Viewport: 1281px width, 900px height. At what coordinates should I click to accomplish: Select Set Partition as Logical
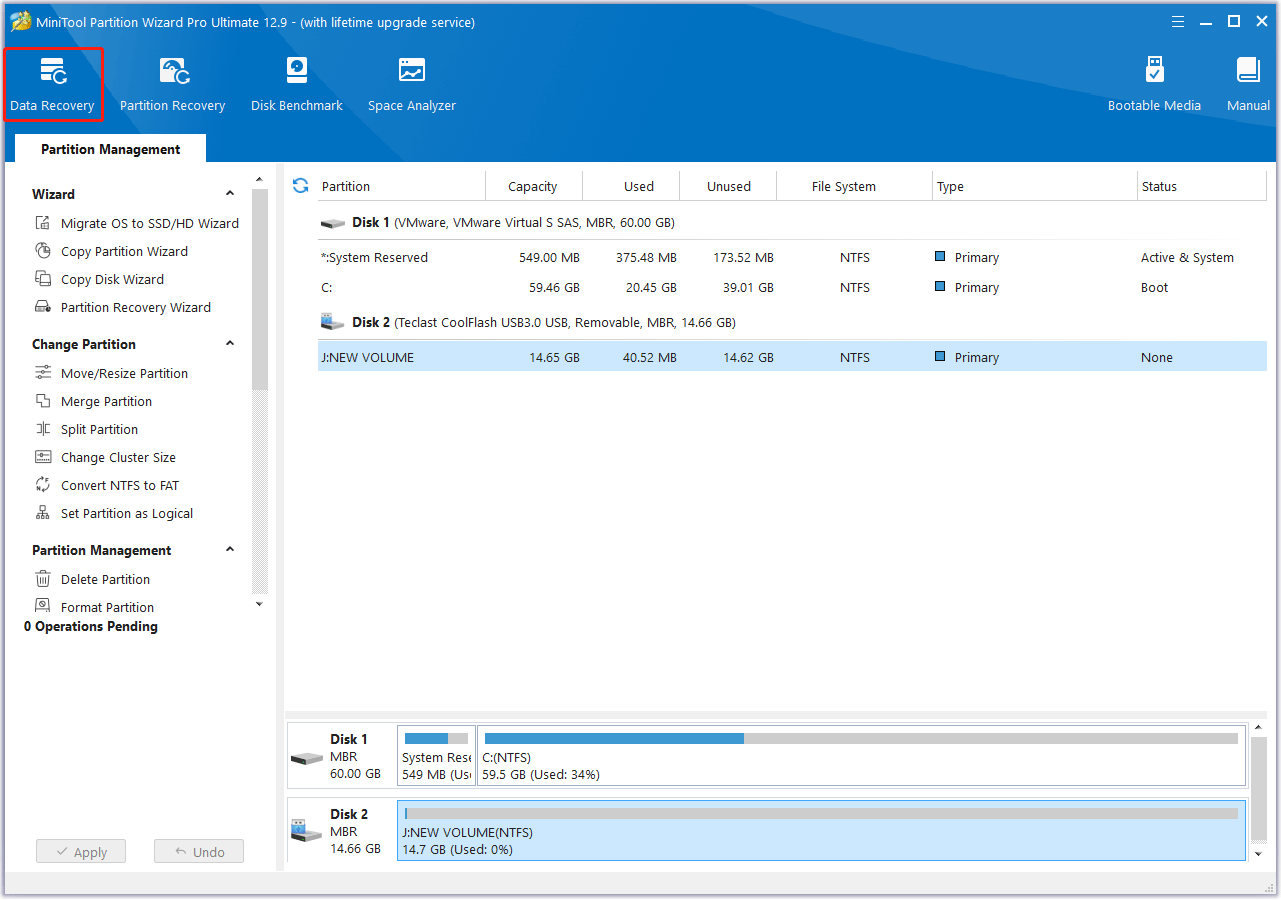click(x=114, y=513)
